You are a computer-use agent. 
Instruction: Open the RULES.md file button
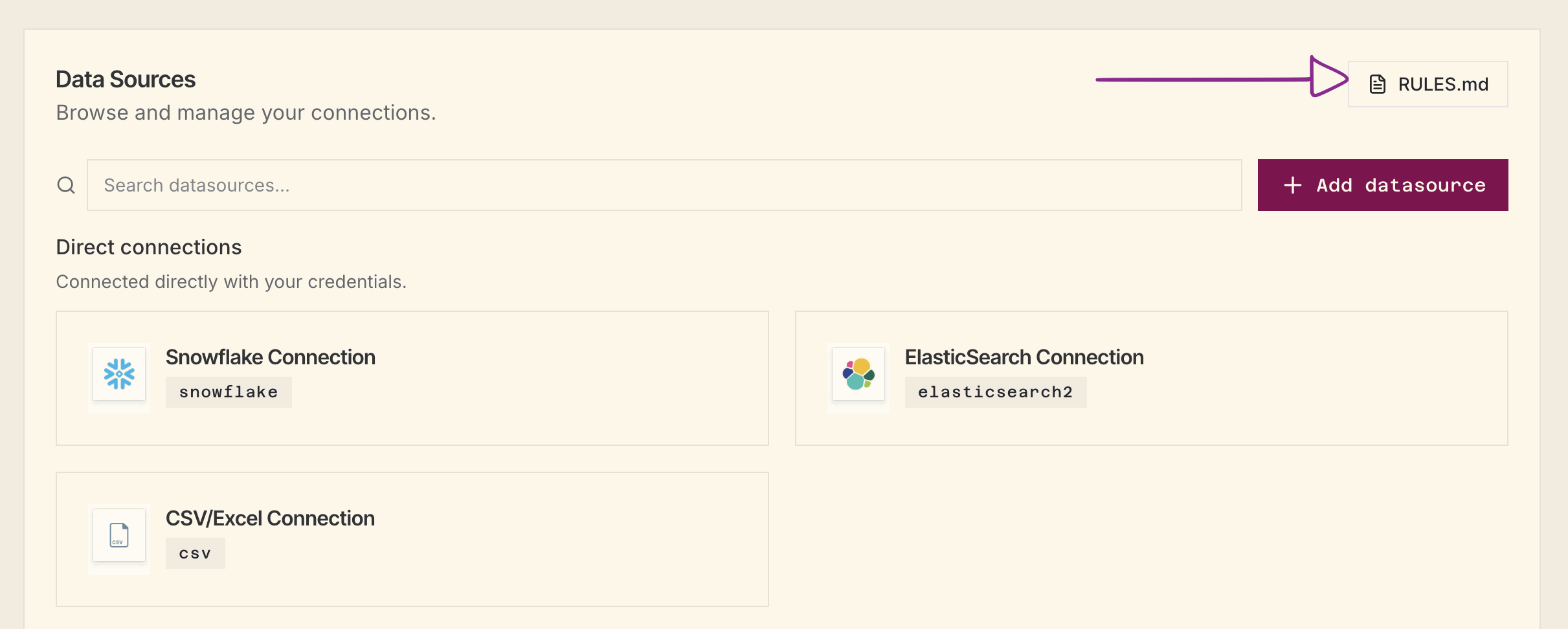coord(1428,84)
